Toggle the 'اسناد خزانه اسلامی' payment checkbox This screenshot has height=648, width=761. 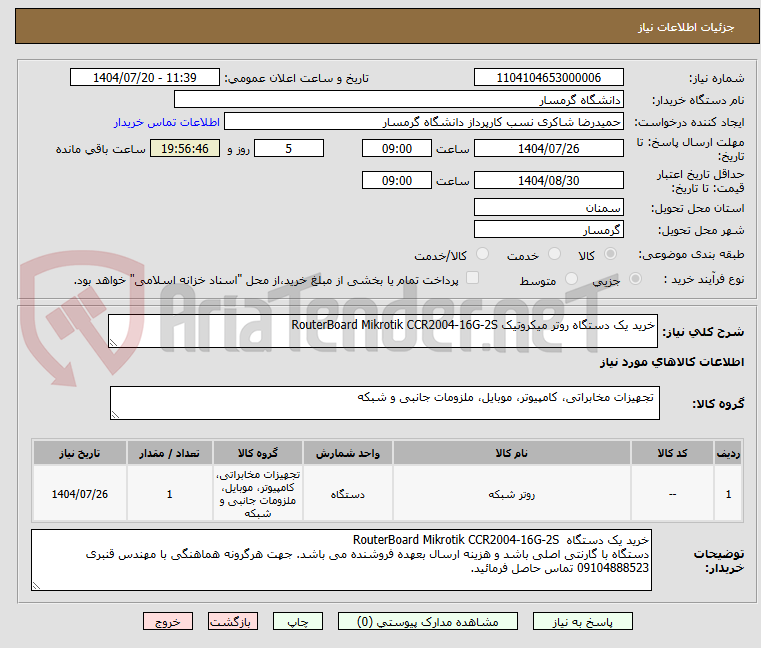tap(472, 278)
